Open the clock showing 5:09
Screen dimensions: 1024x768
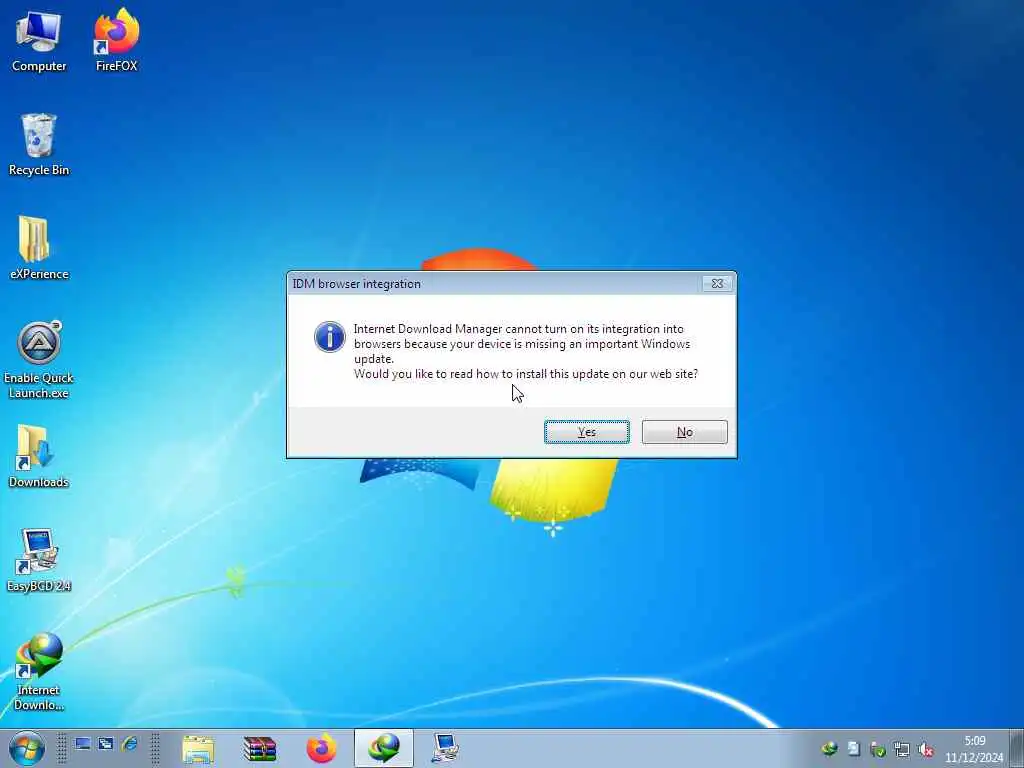coord(974,749)
